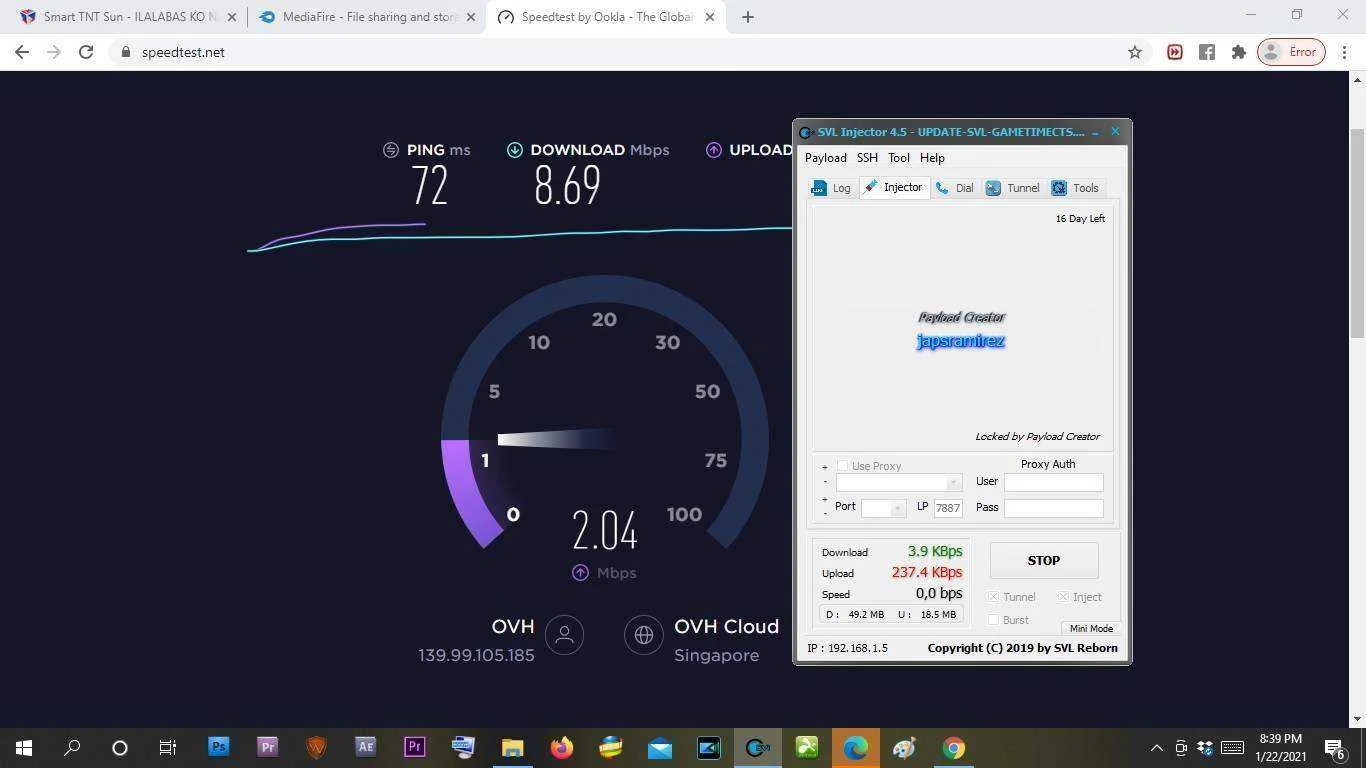Click the STOP button in SVL Injector
Image resolution: width=1366 pixels, height=768 pixels.
click(x=1044, y=560)
